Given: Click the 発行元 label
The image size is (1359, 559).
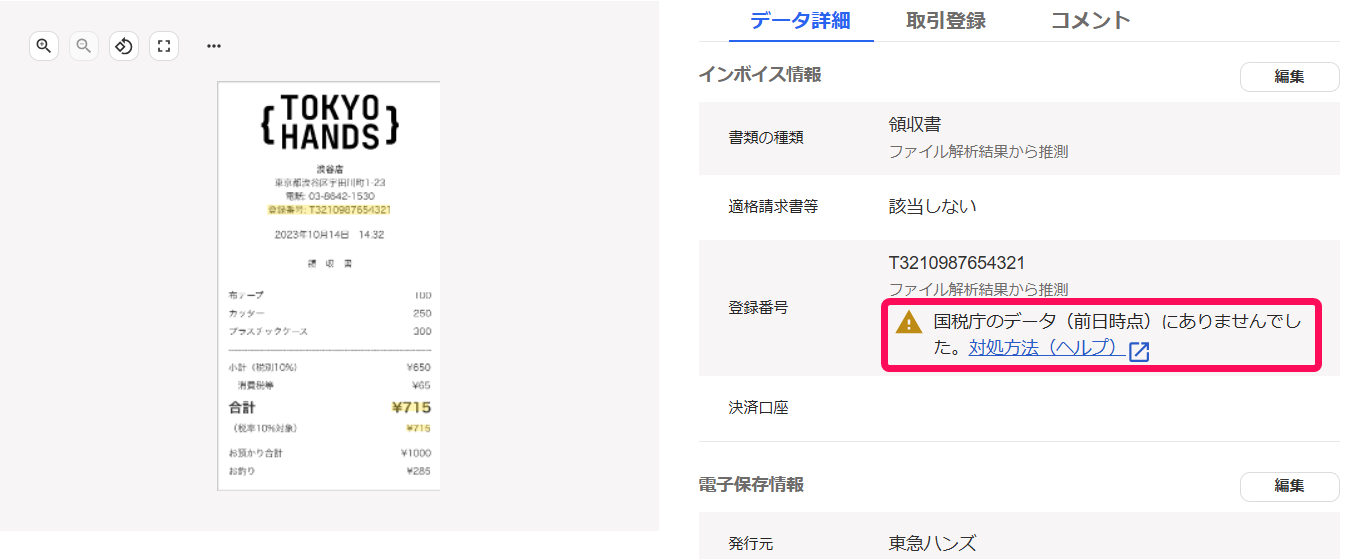Looking at the screenshot, I should 751,544.
